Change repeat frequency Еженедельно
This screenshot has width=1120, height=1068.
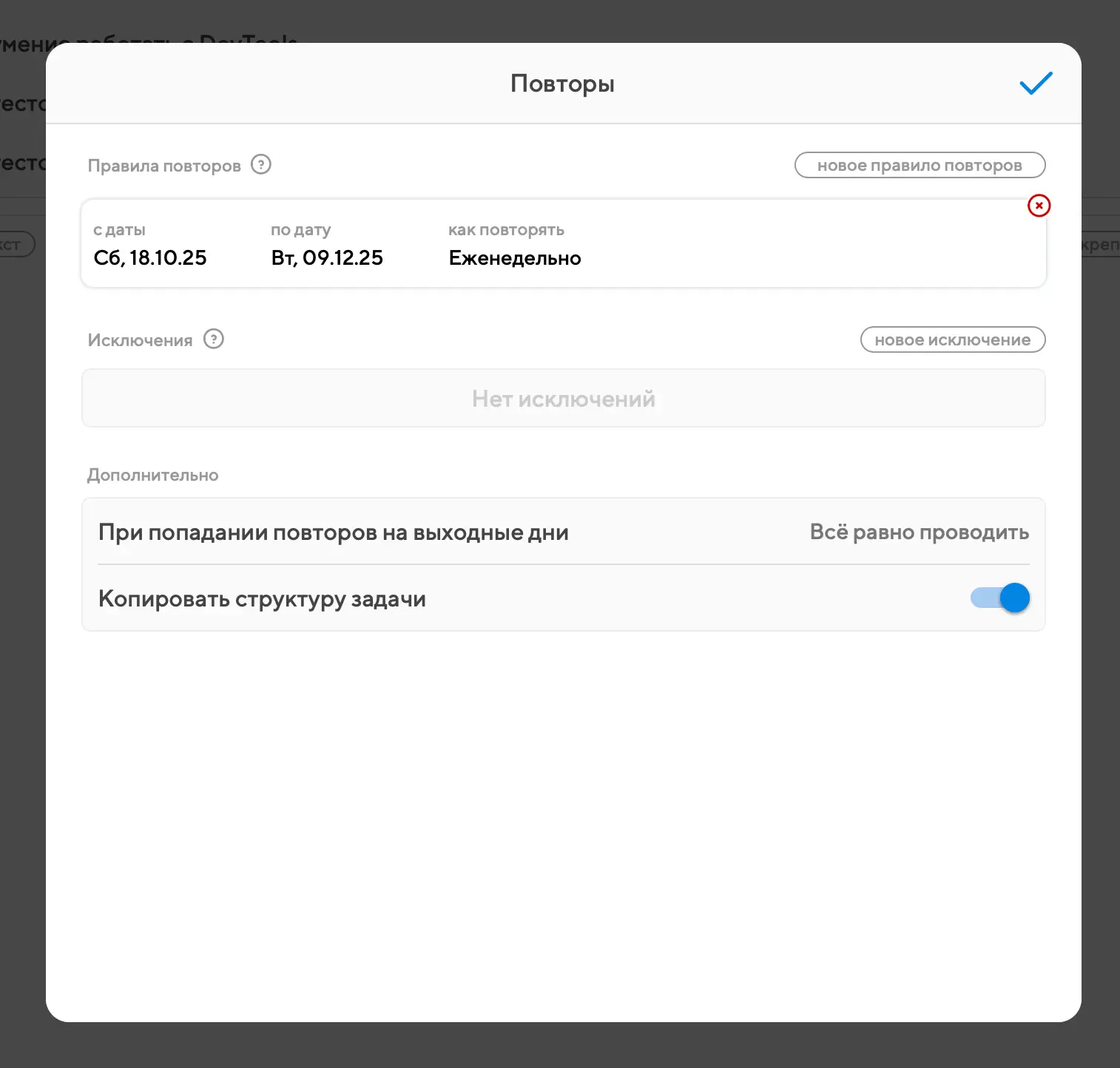[x=515, y=258]
